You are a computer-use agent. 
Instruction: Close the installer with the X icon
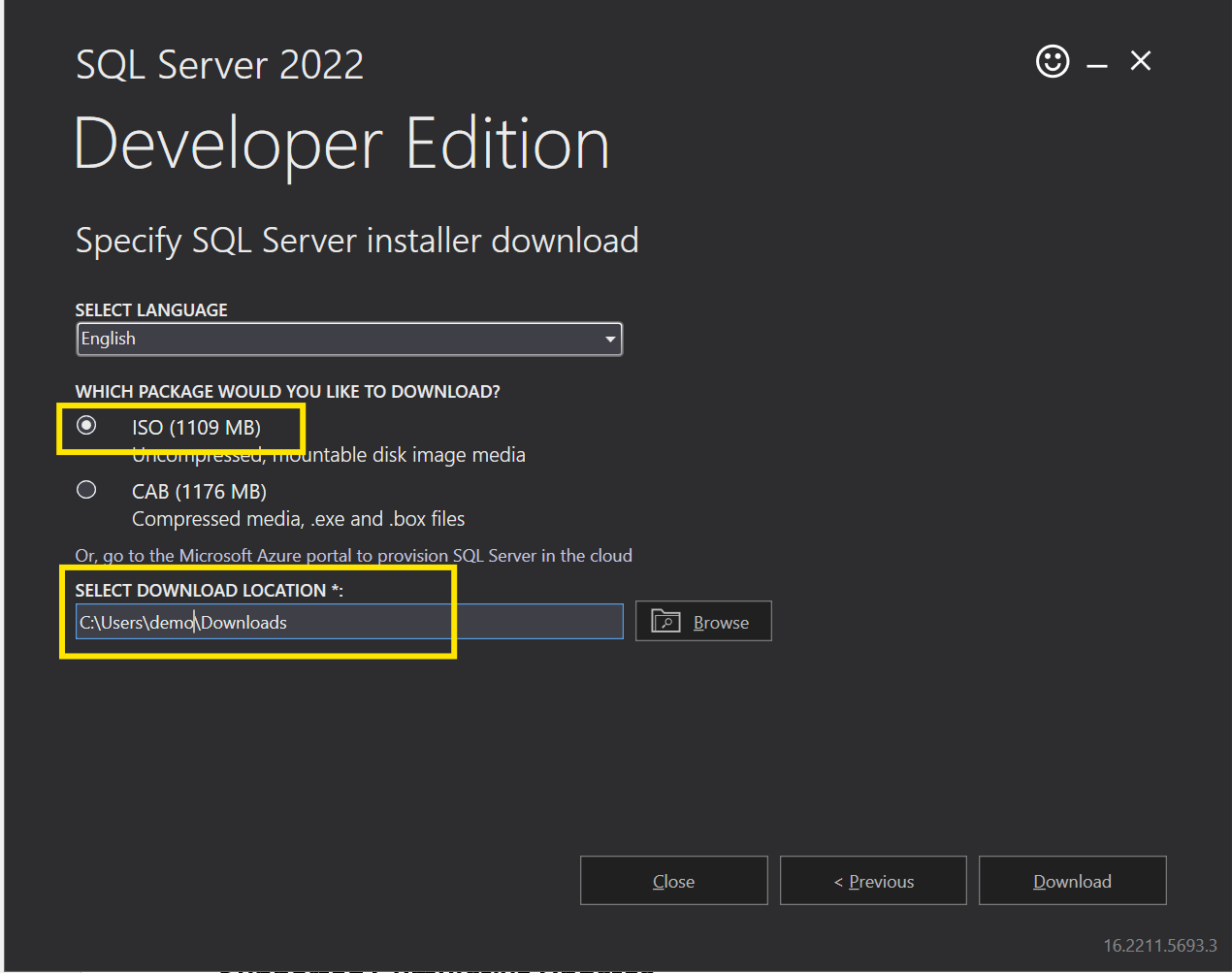(x=1141, y=61)
